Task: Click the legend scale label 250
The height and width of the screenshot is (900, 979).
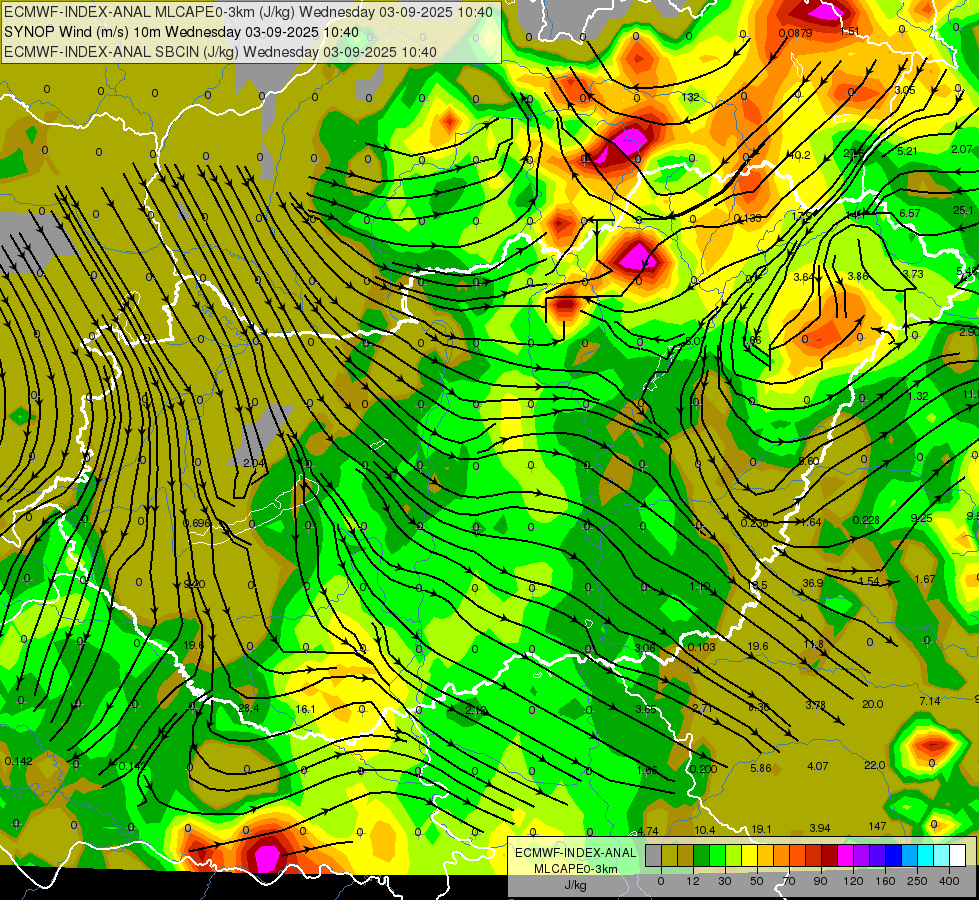Action: [x=917, y=881]
